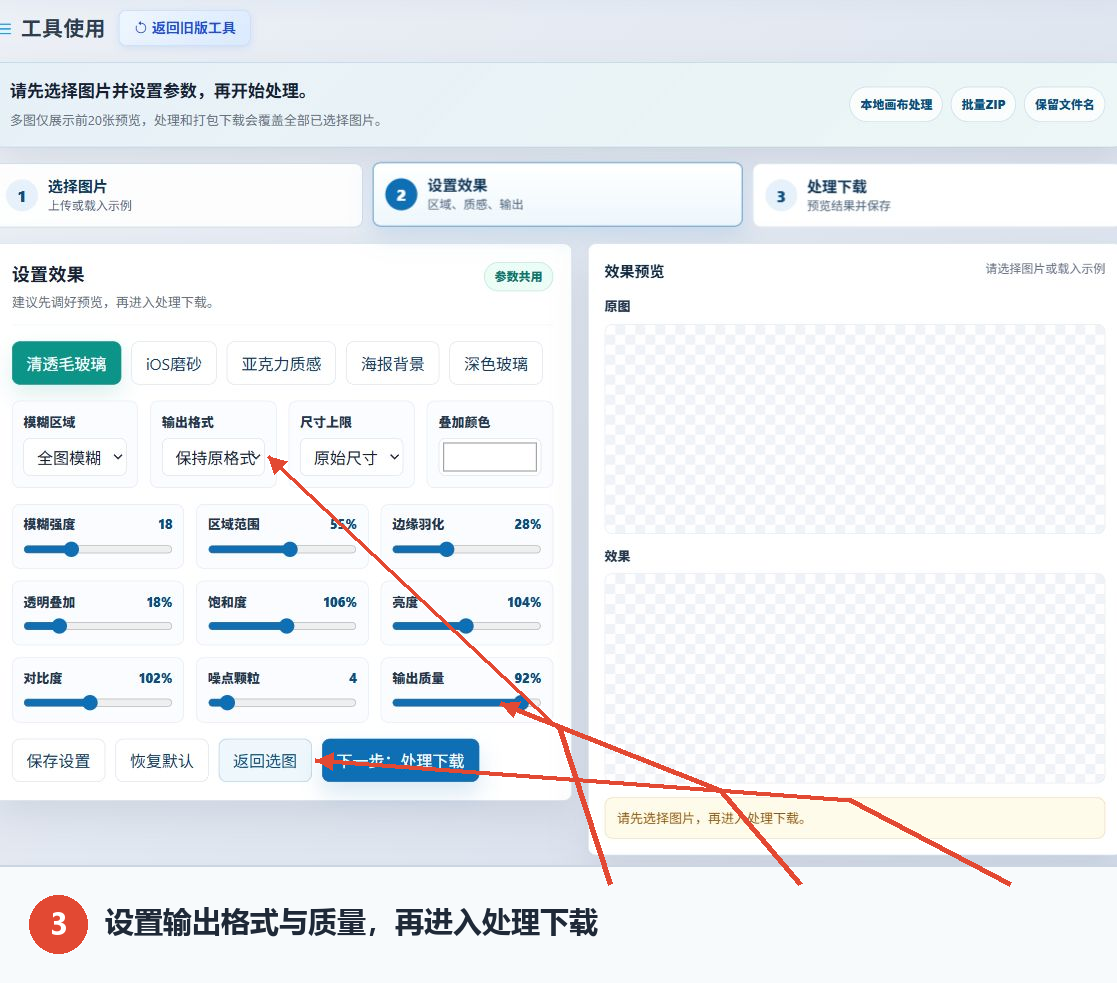Viewport: 1117px width, 983px height.
Task: Click the 返回选图 button
Action: click(x=265, y=761)
